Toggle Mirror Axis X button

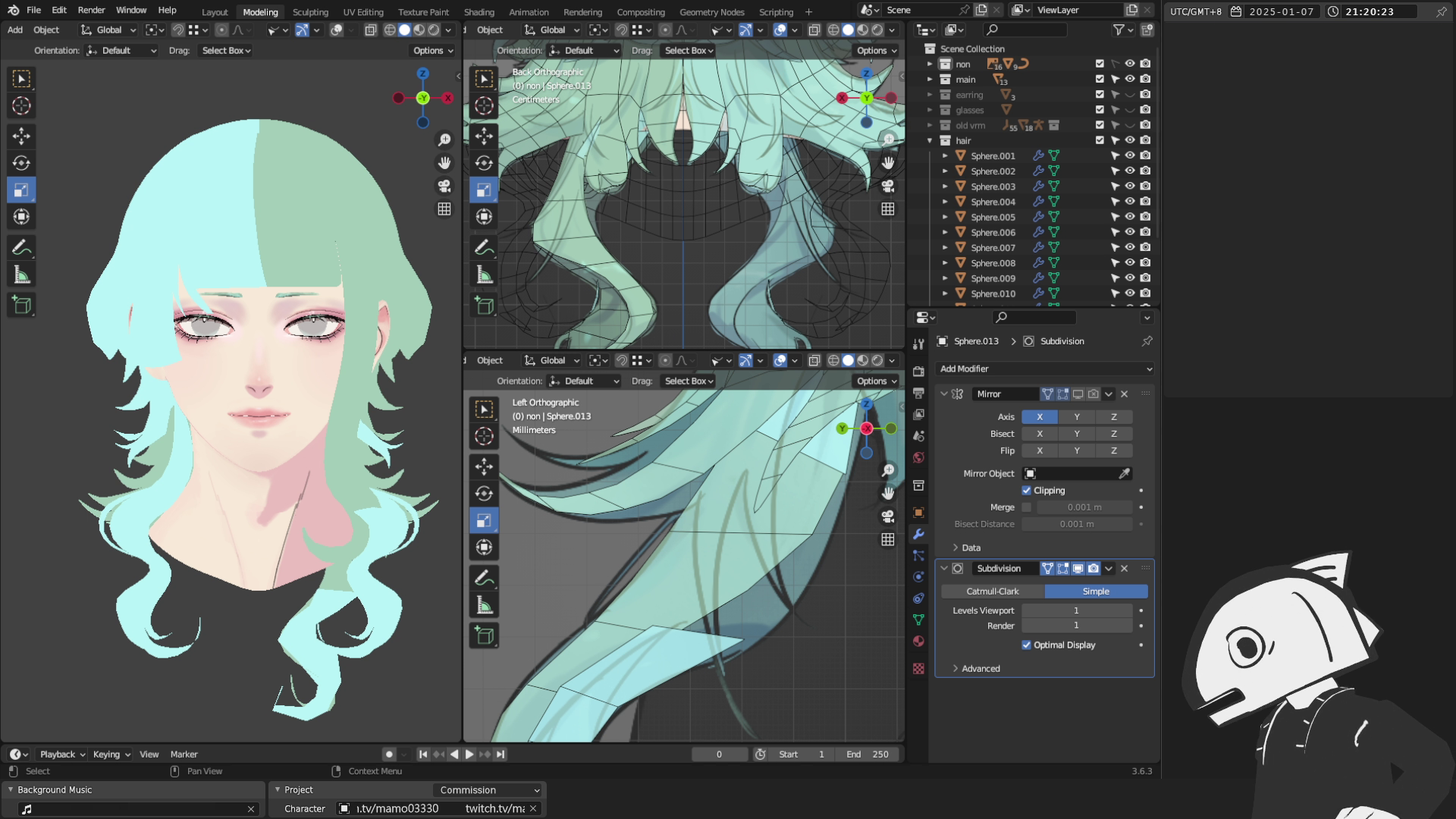[x=1040, y=417]
